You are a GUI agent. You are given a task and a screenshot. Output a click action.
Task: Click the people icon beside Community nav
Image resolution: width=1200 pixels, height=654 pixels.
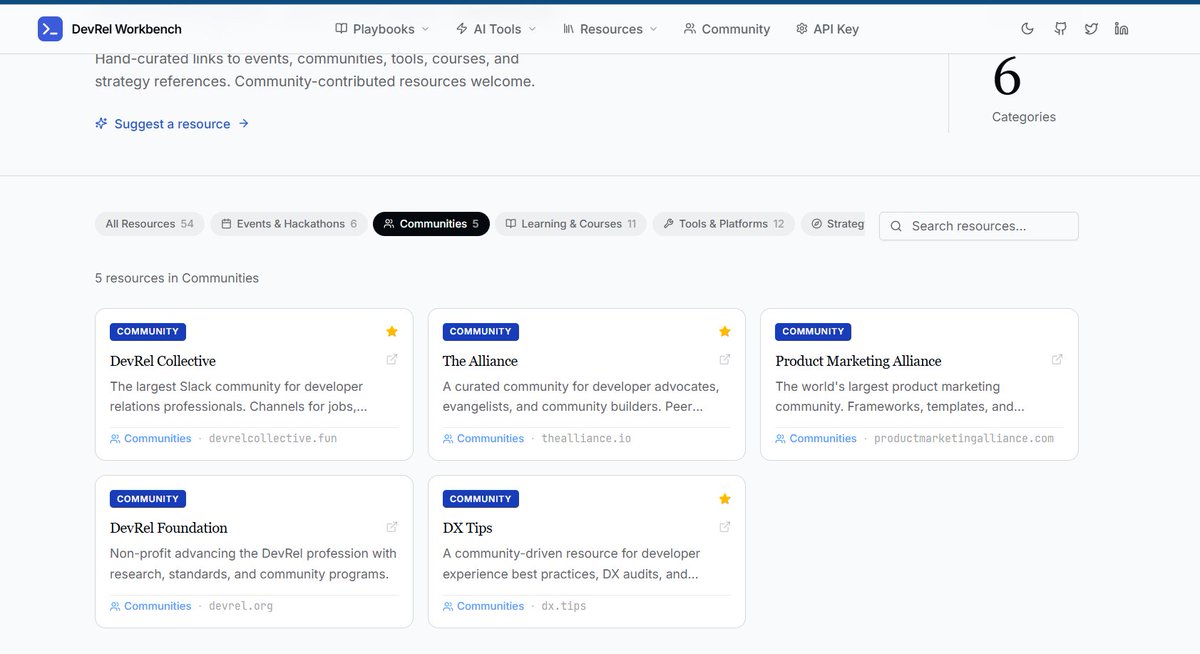(690, 29)
